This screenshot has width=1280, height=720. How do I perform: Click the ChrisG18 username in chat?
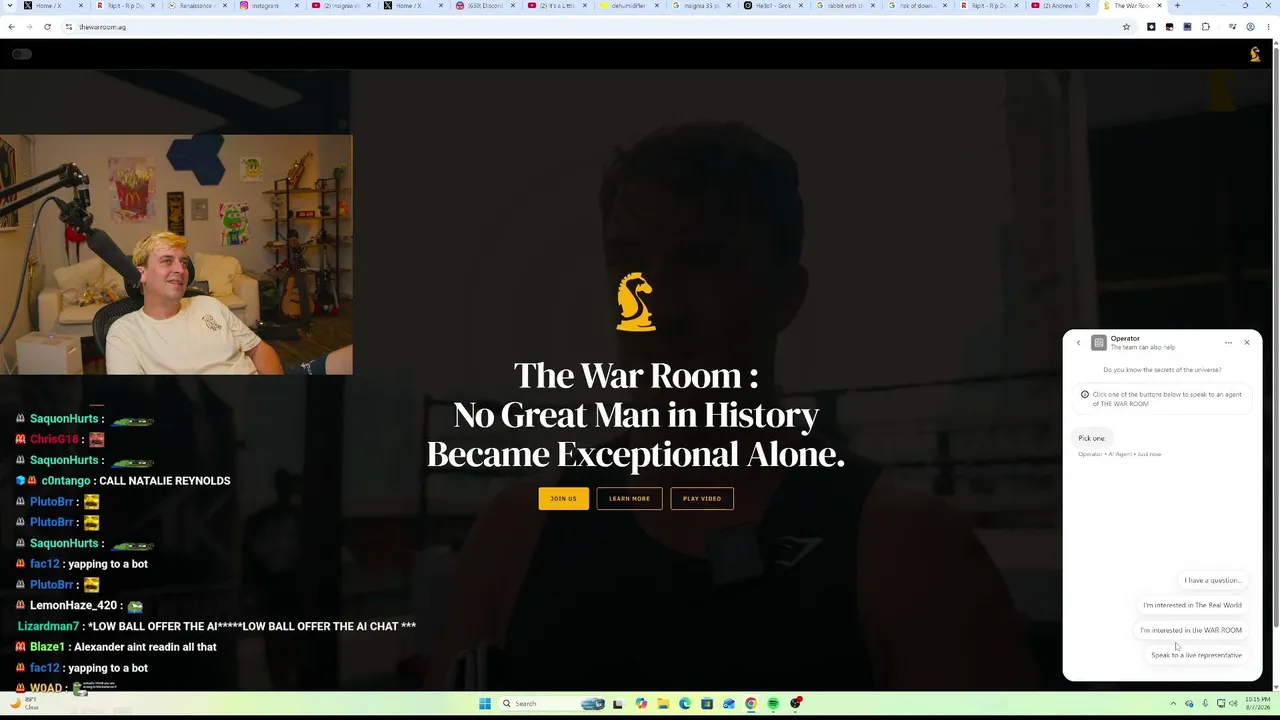pos(54,439)
